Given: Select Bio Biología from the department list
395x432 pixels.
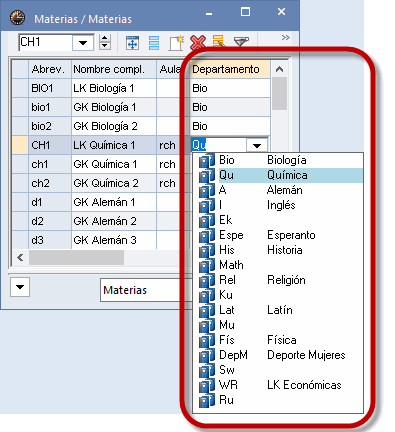Looking at the screenshot, I should click(x=278, y=160).
